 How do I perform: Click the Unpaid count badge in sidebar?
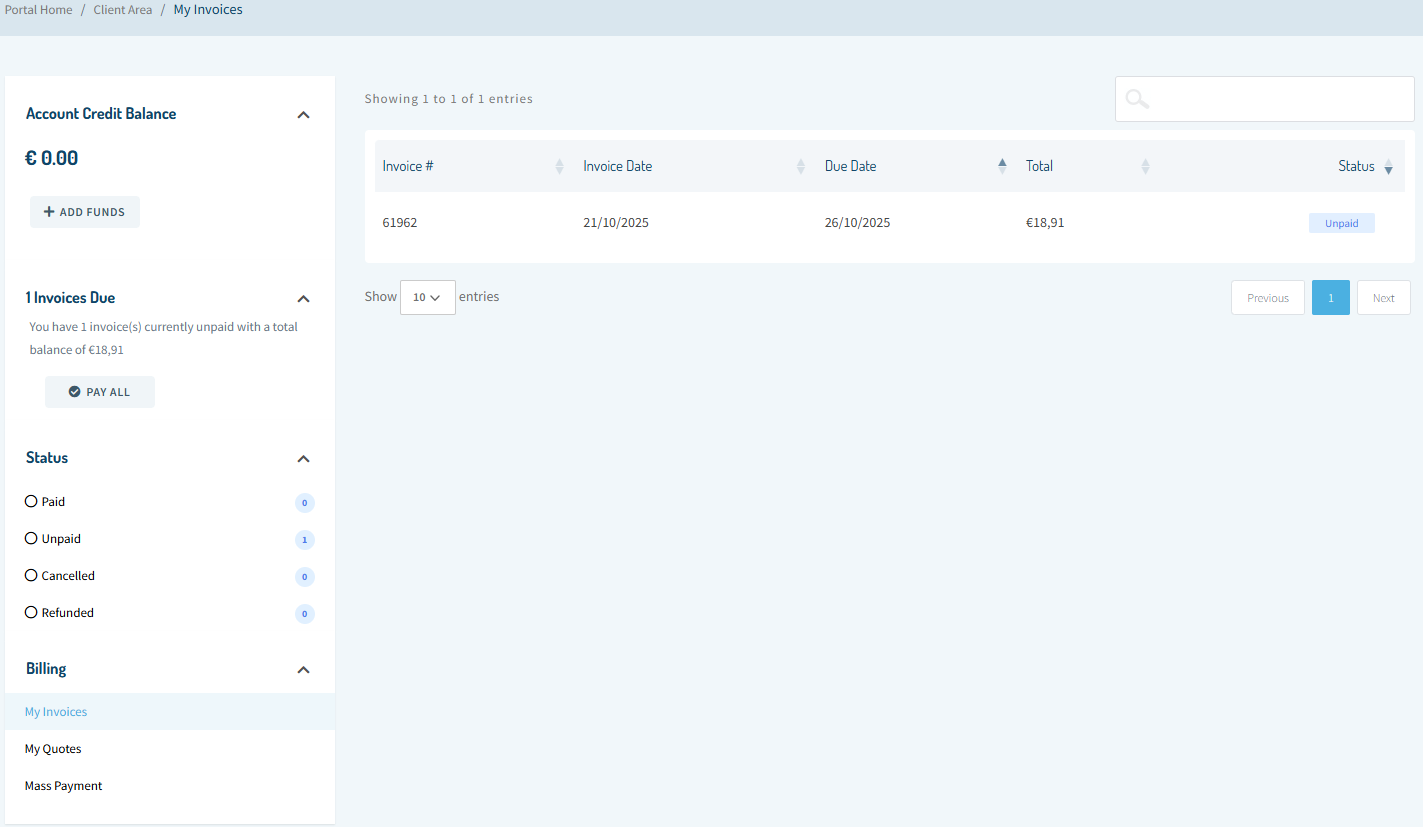click(304, 540)
